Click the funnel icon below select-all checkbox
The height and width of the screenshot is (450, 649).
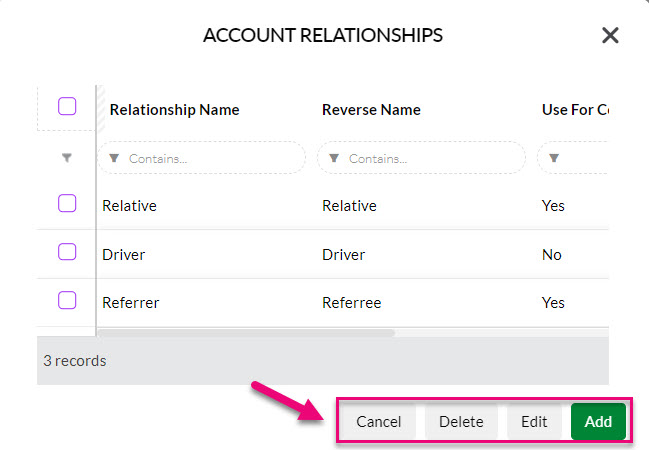coord(67,158)
